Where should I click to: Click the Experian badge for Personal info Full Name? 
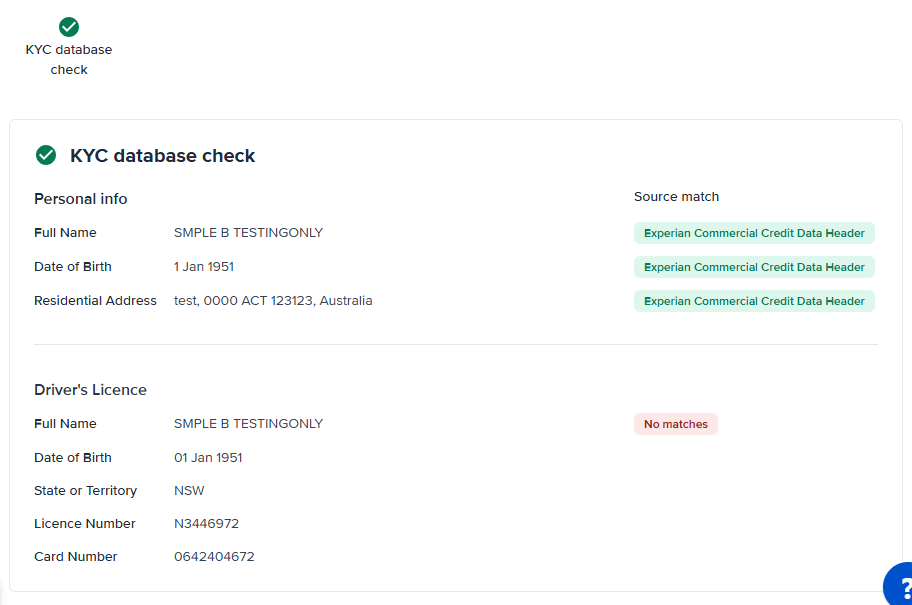click(754, 233)
